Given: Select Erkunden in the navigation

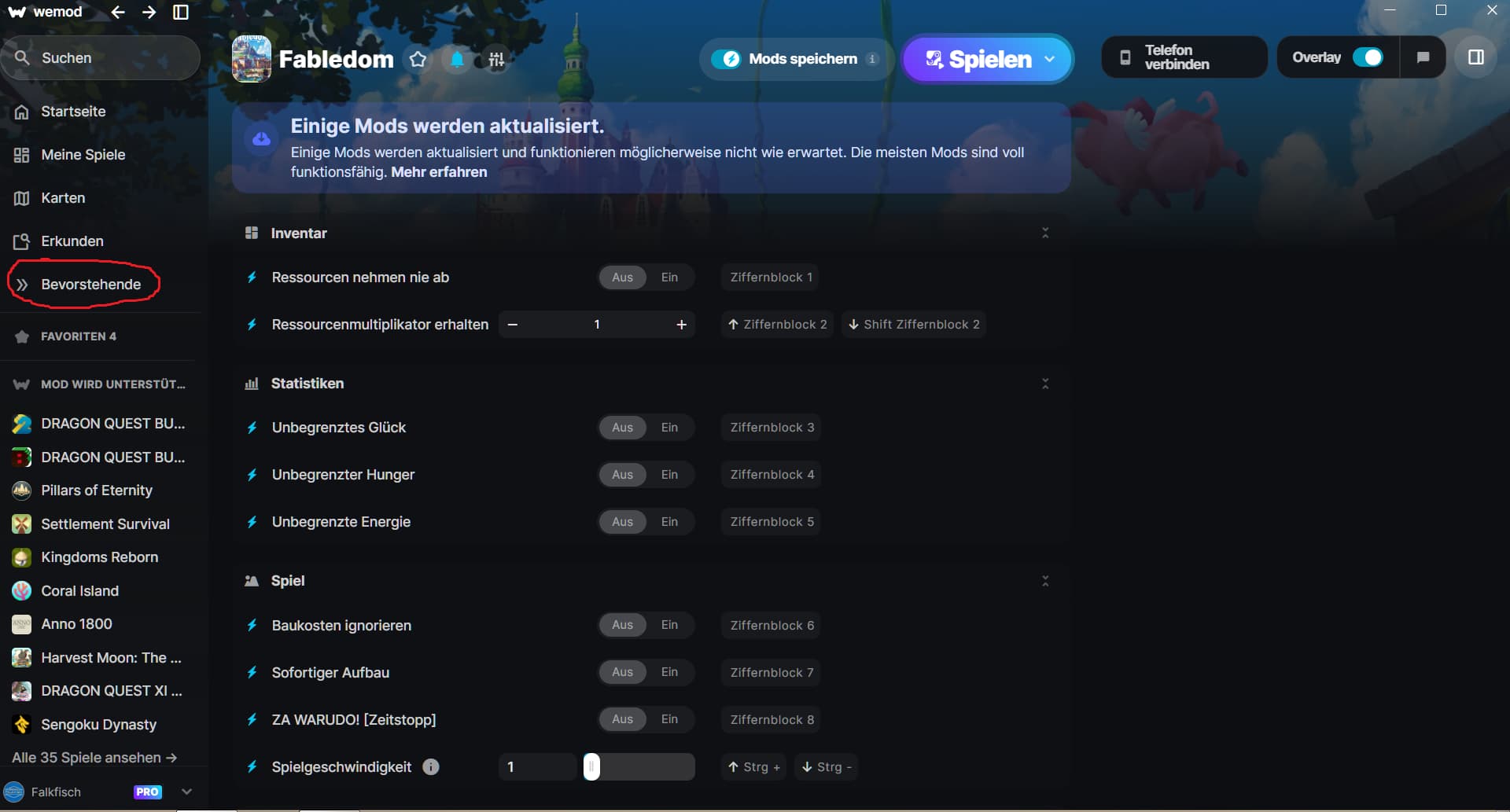Looking at the screenshot, I should tap(72, 241).
